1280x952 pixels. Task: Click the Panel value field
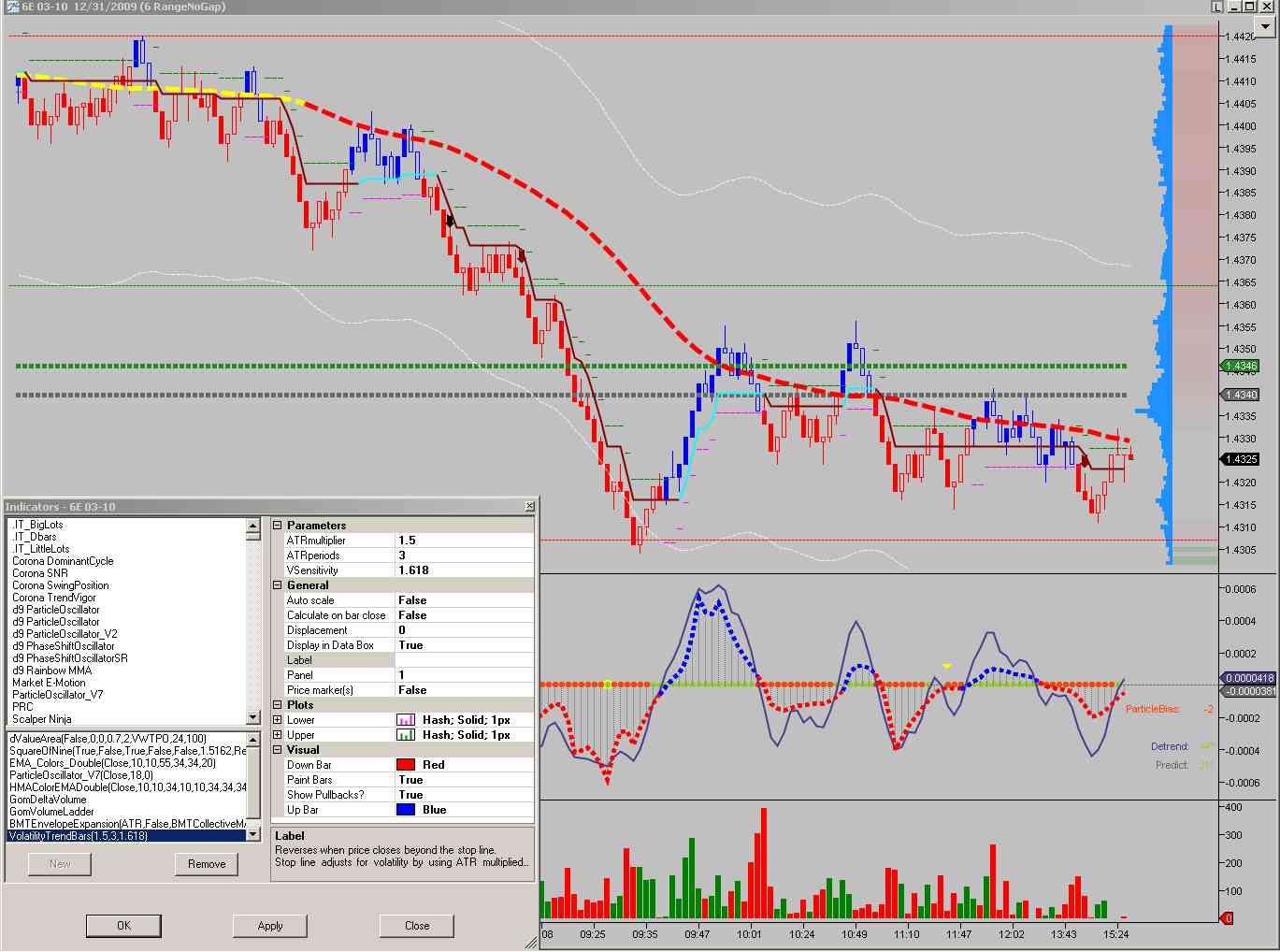(x=464, y=675)
